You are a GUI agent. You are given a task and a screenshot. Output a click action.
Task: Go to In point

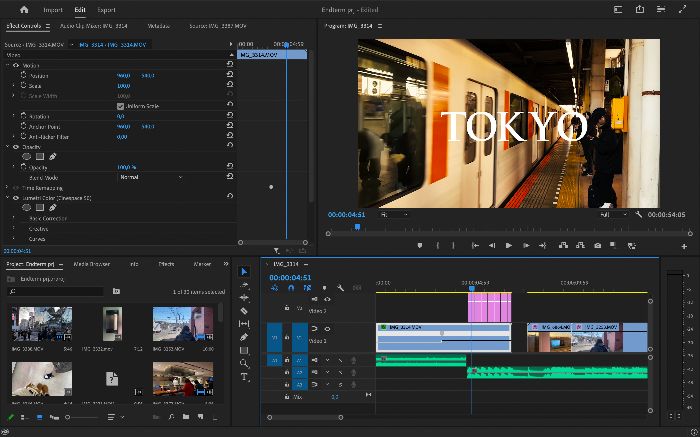[x=475, y=246]
